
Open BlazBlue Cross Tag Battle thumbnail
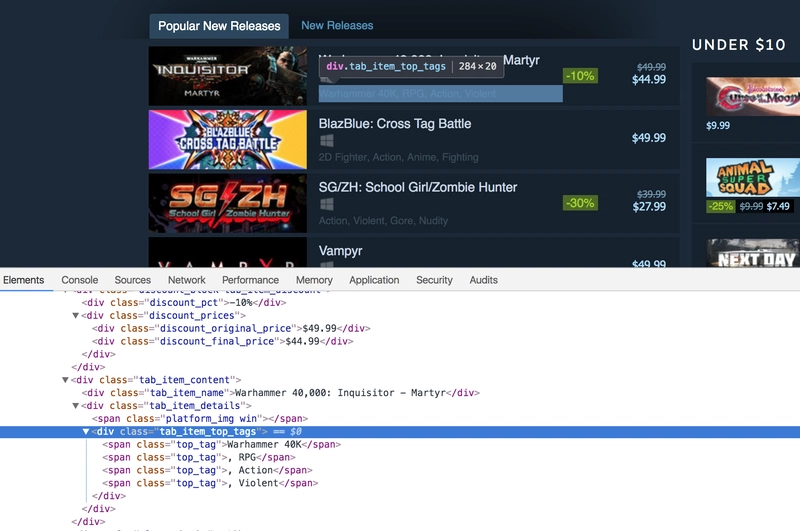click(228, 140)
